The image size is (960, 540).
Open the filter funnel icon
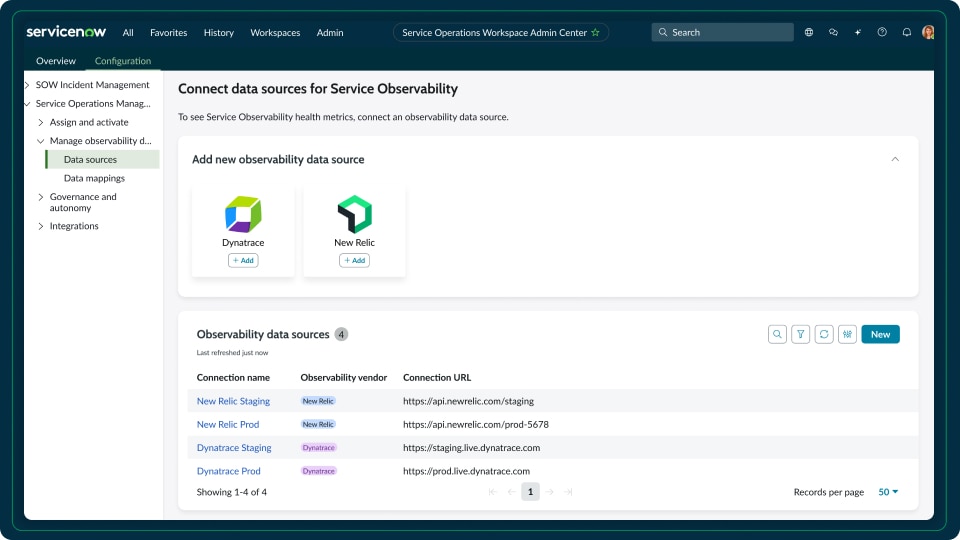point(800,334)
